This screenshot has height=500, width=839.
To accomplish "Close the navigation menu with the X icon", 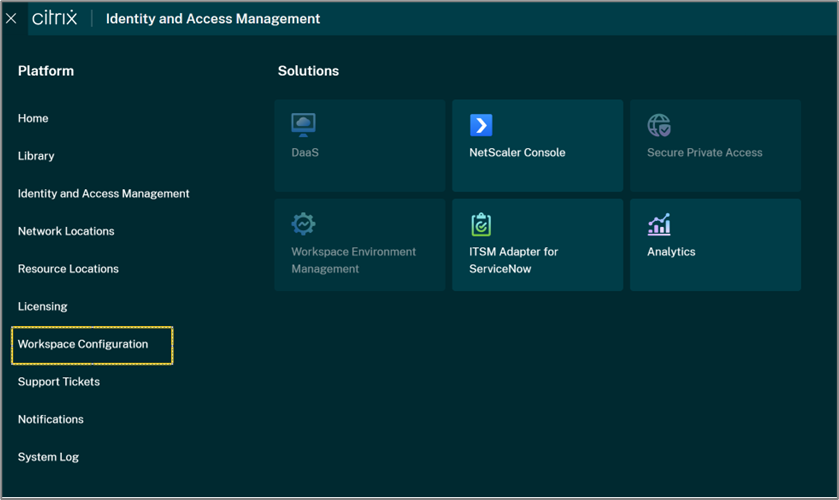I will point(12,19).
